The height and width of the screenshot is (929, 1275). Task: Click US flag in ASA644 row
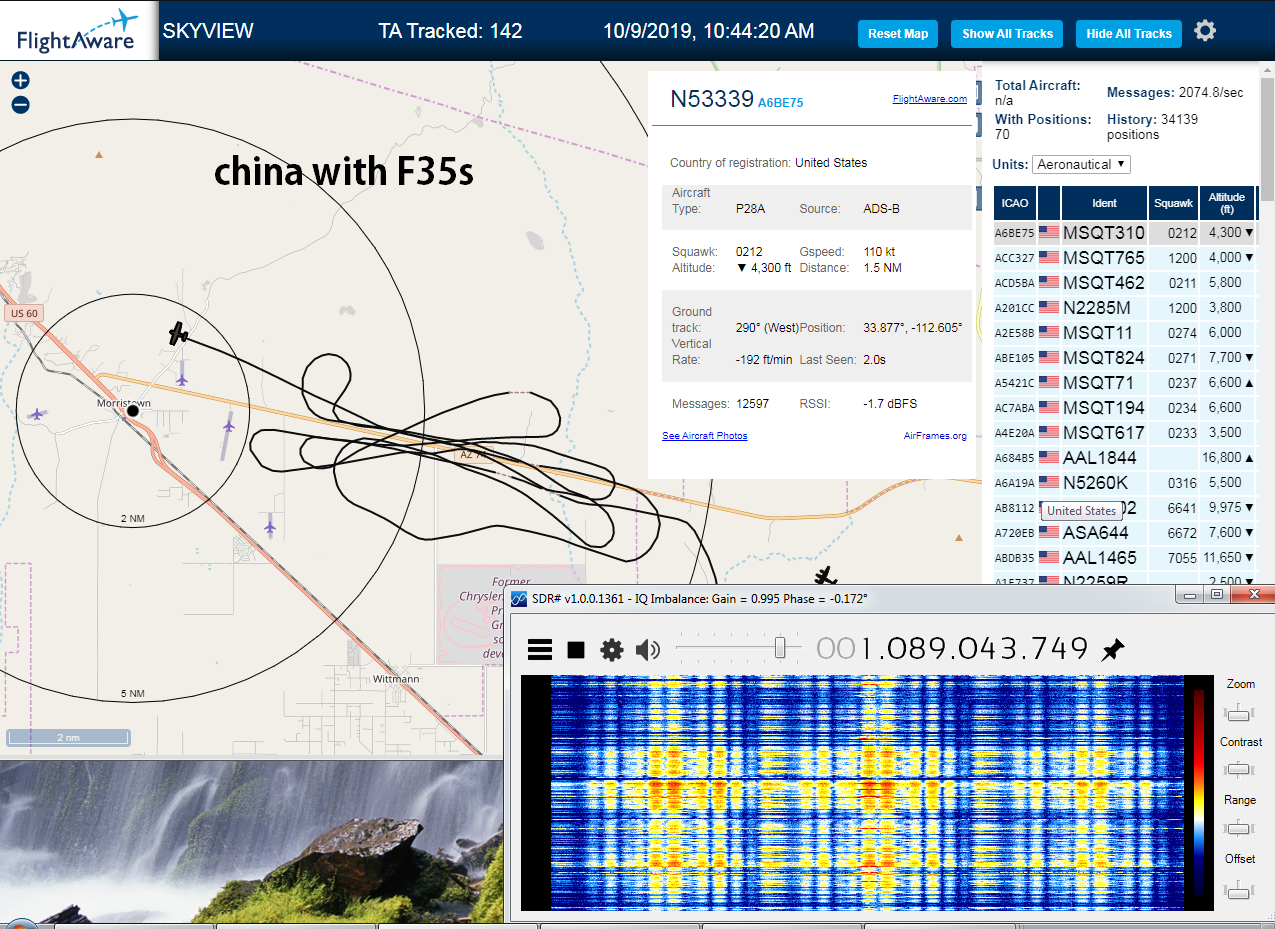pos(1049,533)
